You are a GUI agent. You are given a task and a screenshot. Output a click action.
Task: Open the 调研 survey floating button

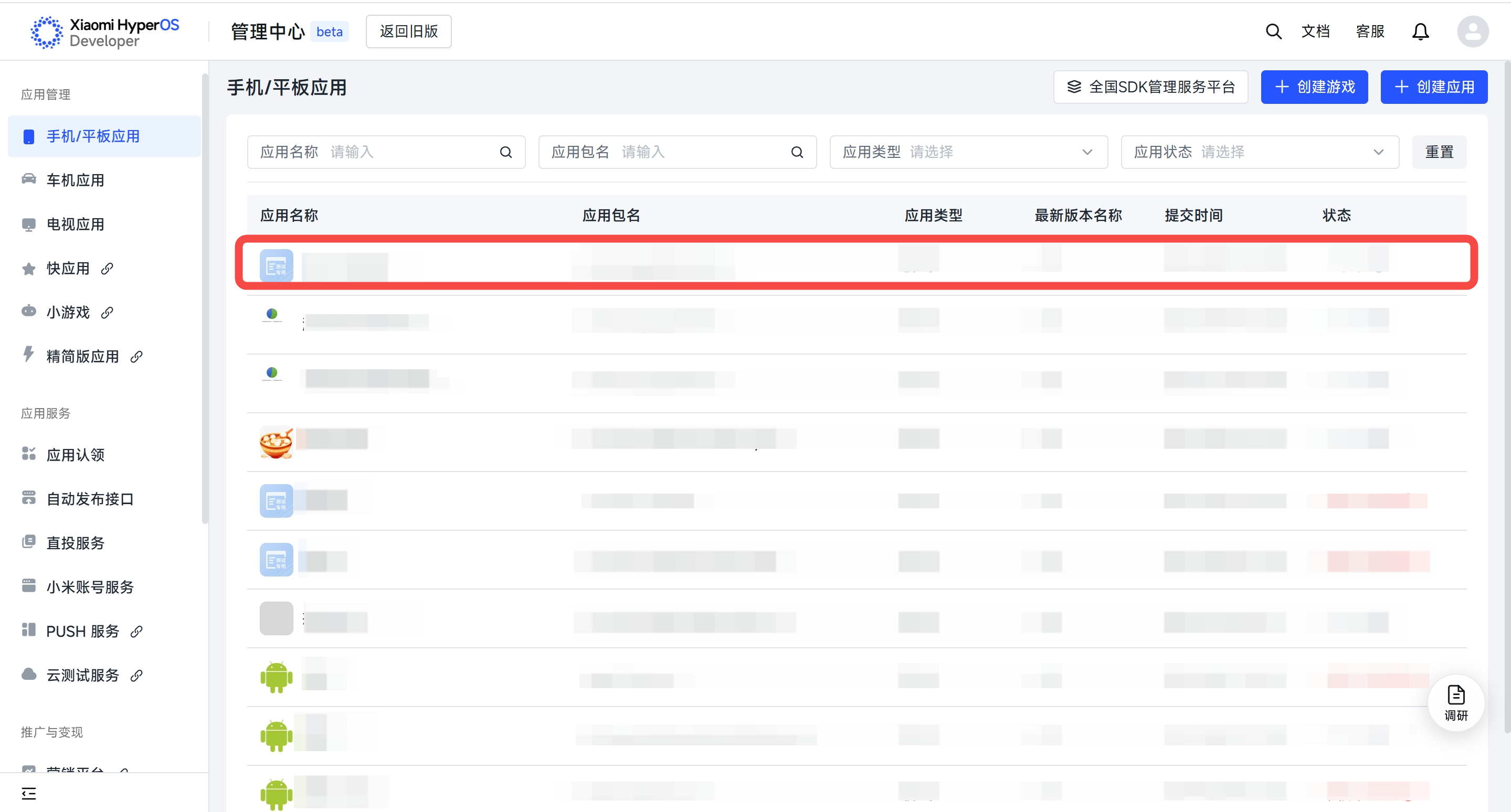[x=1455, y=702]
